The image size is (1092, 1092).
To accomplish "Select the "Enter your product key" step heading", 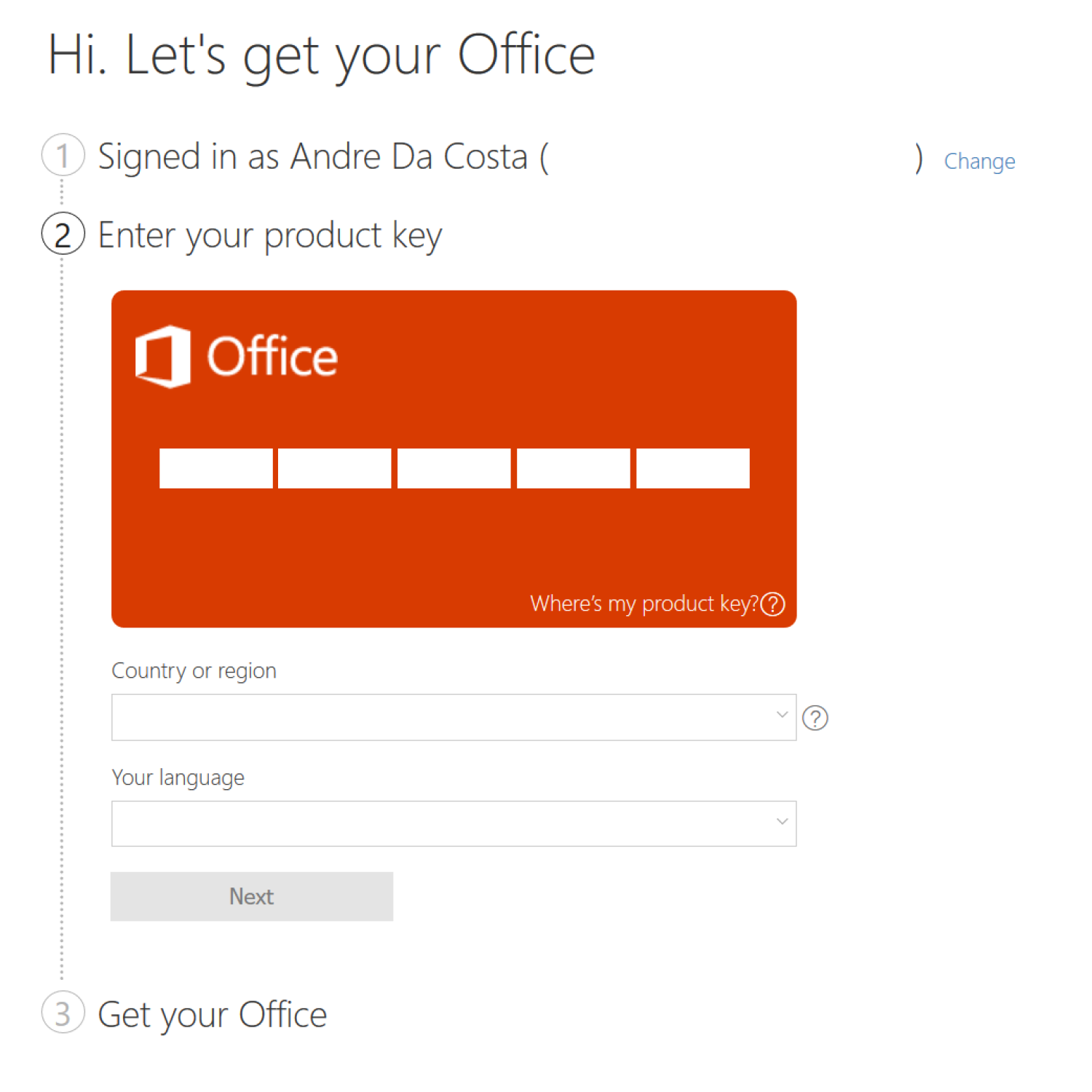I will pyautogui.click(x=270, y=235).
